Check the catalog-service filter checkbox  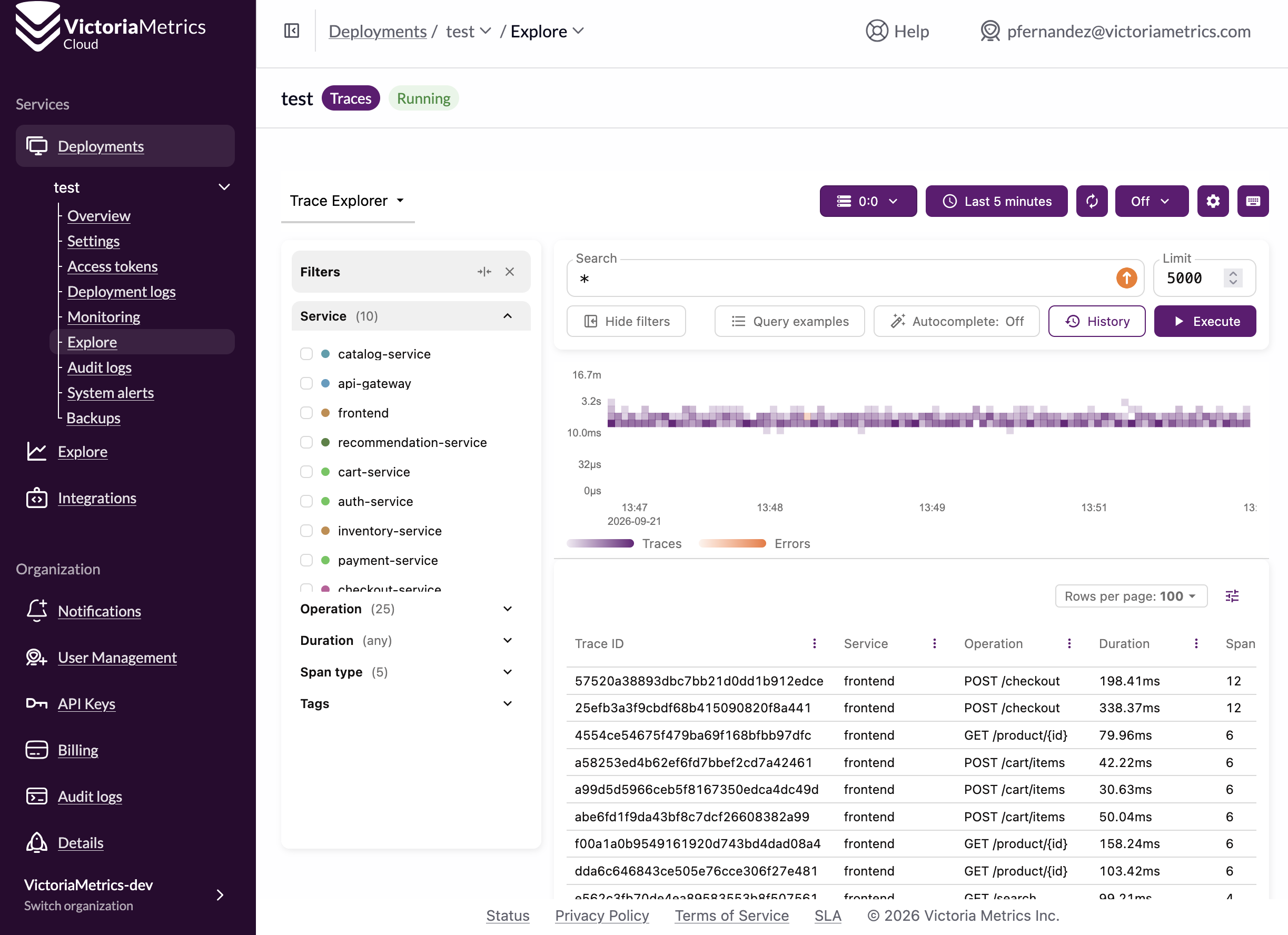[x=306, y=354]
